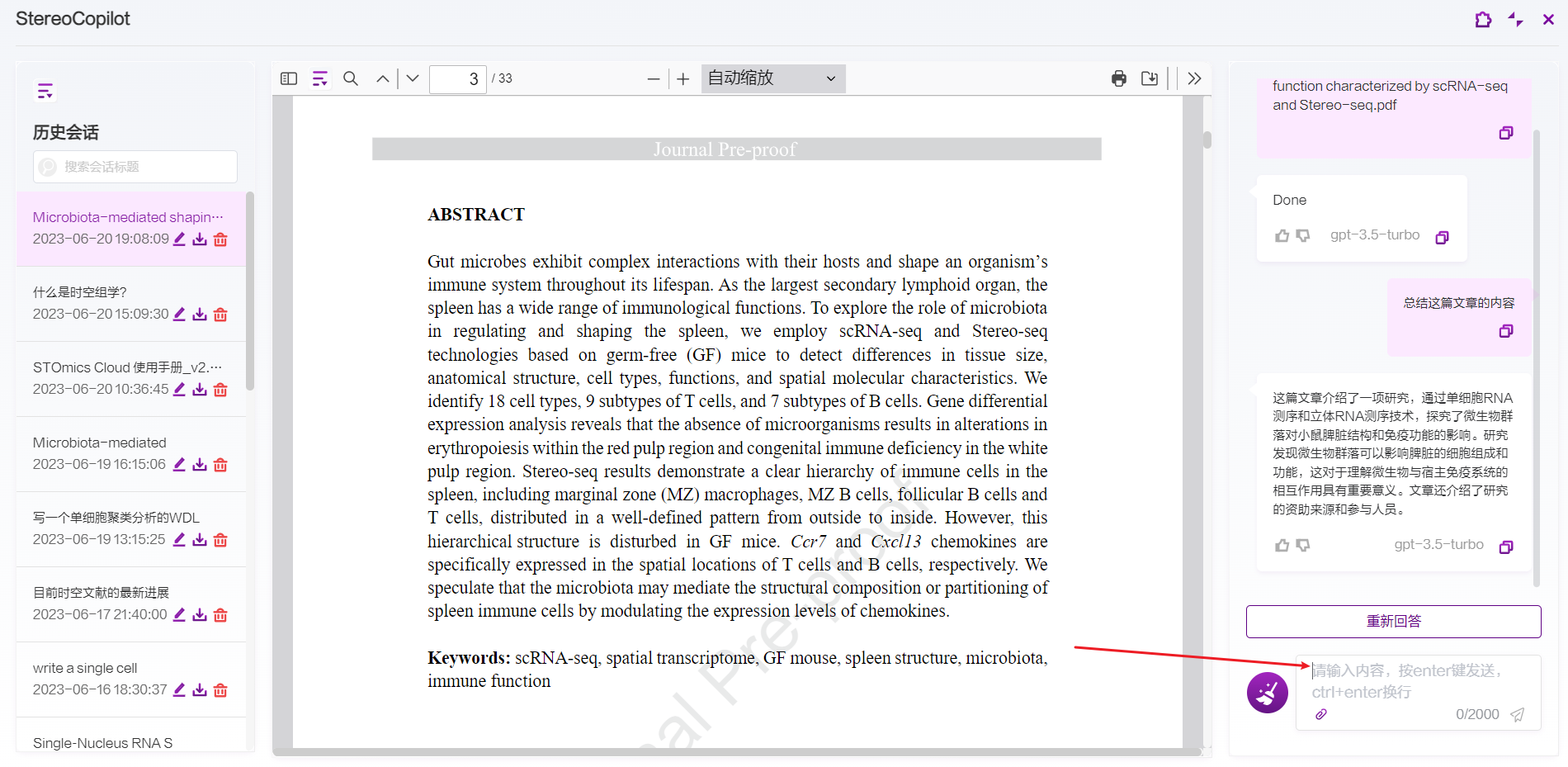Click the history list scrollbar
Viewport: 1568px width, 767px height.
tap(250, 291)
